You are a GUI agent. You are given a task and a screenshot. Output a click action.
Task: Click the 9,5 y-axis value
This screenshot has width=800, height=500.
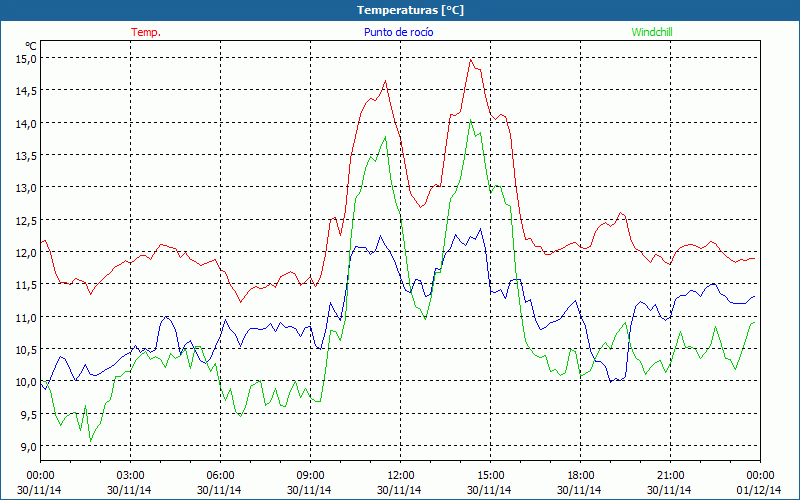[29, 414]
